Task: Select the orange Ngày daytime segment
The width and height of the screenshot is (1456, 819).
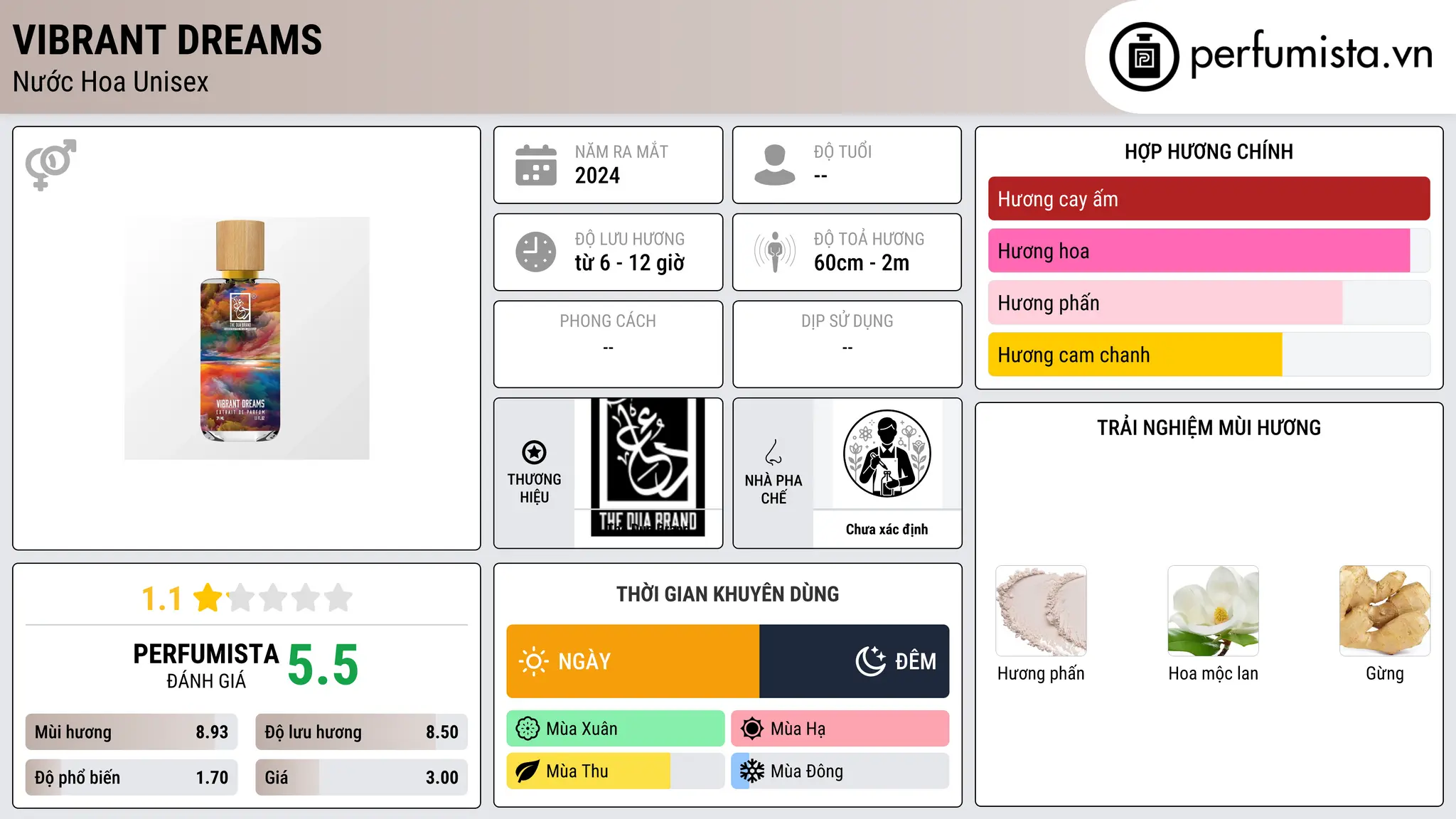Action: tap(633, 661)
